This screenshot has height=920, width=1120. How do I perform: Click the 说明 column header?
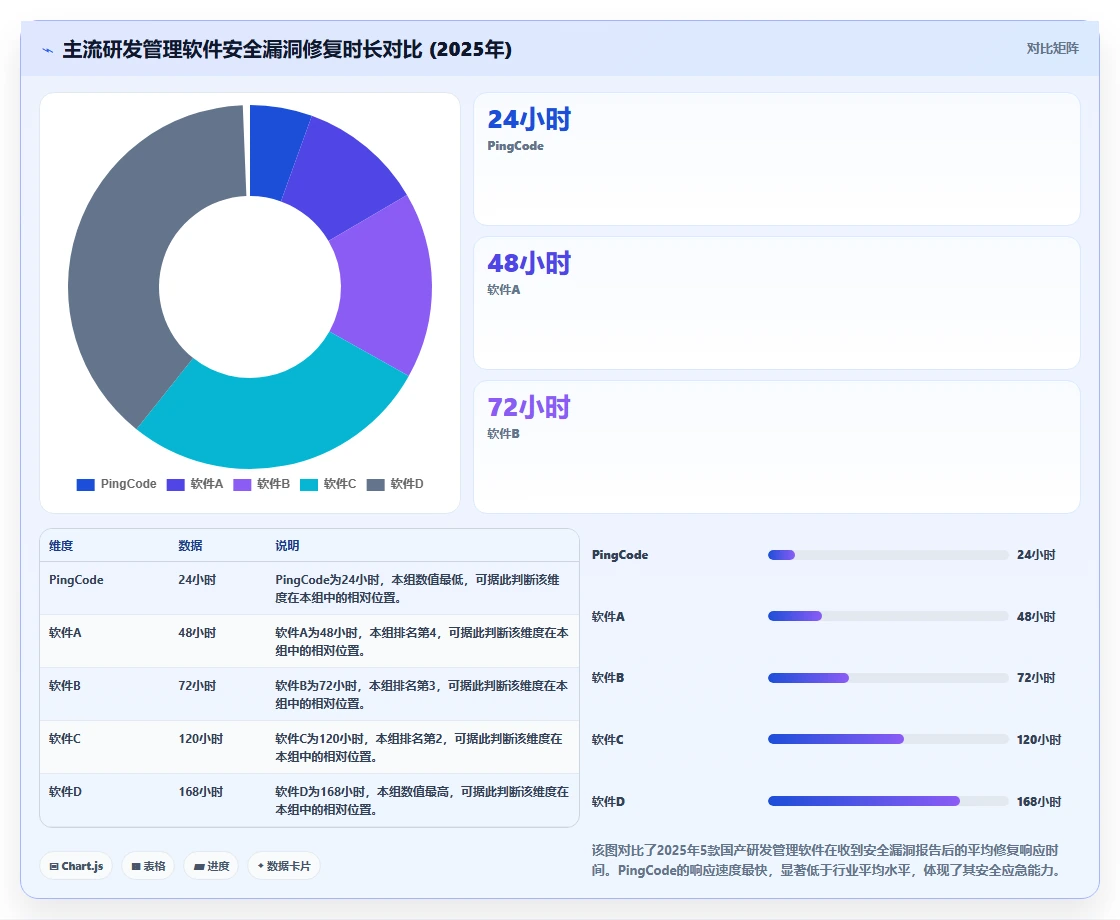point(287,546)
